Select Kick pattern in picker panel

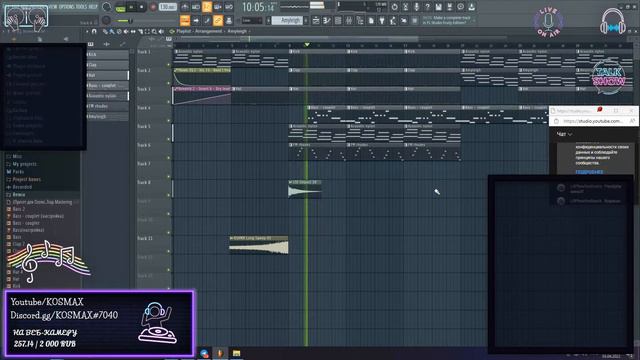107,55
